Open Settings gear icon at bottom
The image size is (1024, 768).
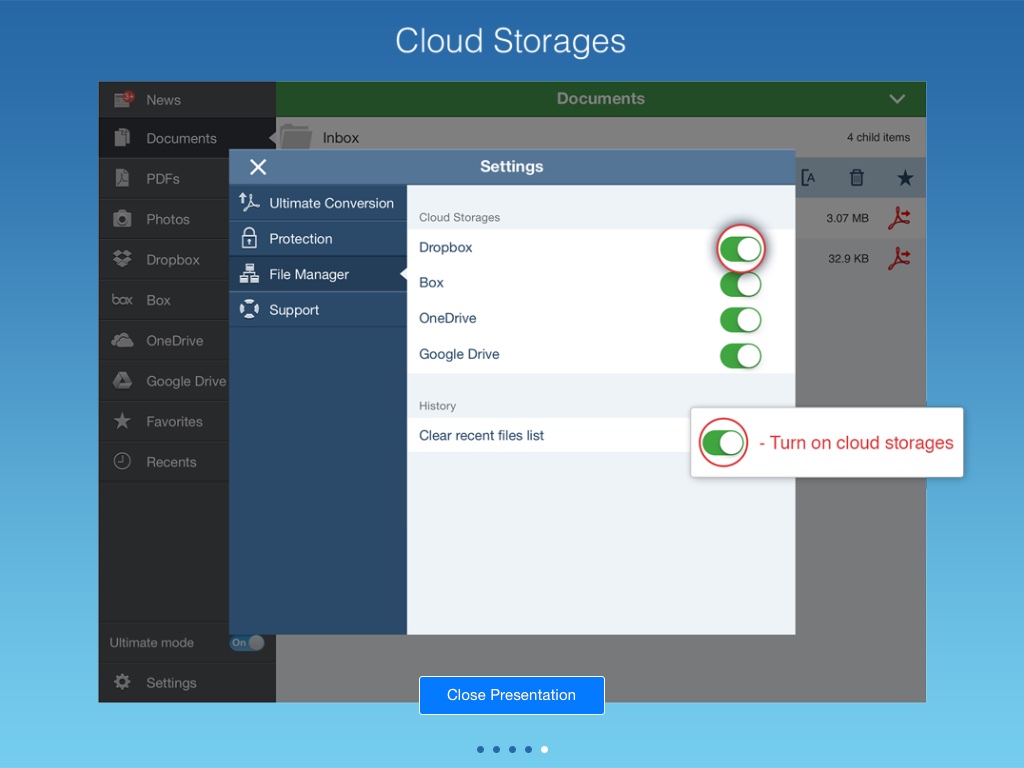(x=122, y=683)
